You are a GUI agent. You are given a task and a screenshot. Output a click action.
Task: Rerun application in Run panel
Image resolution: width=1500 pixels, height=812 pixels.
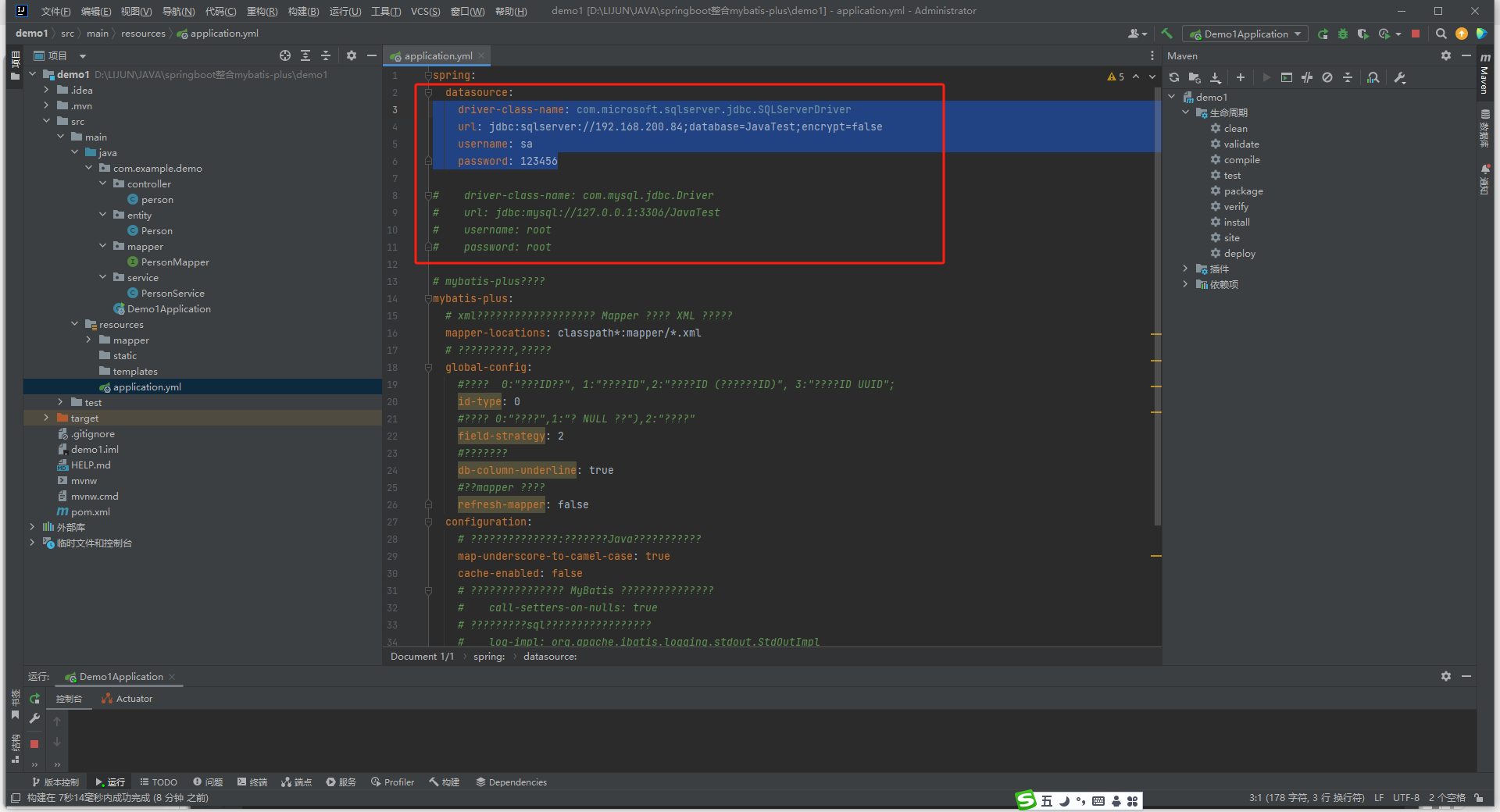[x=34, y=699]
